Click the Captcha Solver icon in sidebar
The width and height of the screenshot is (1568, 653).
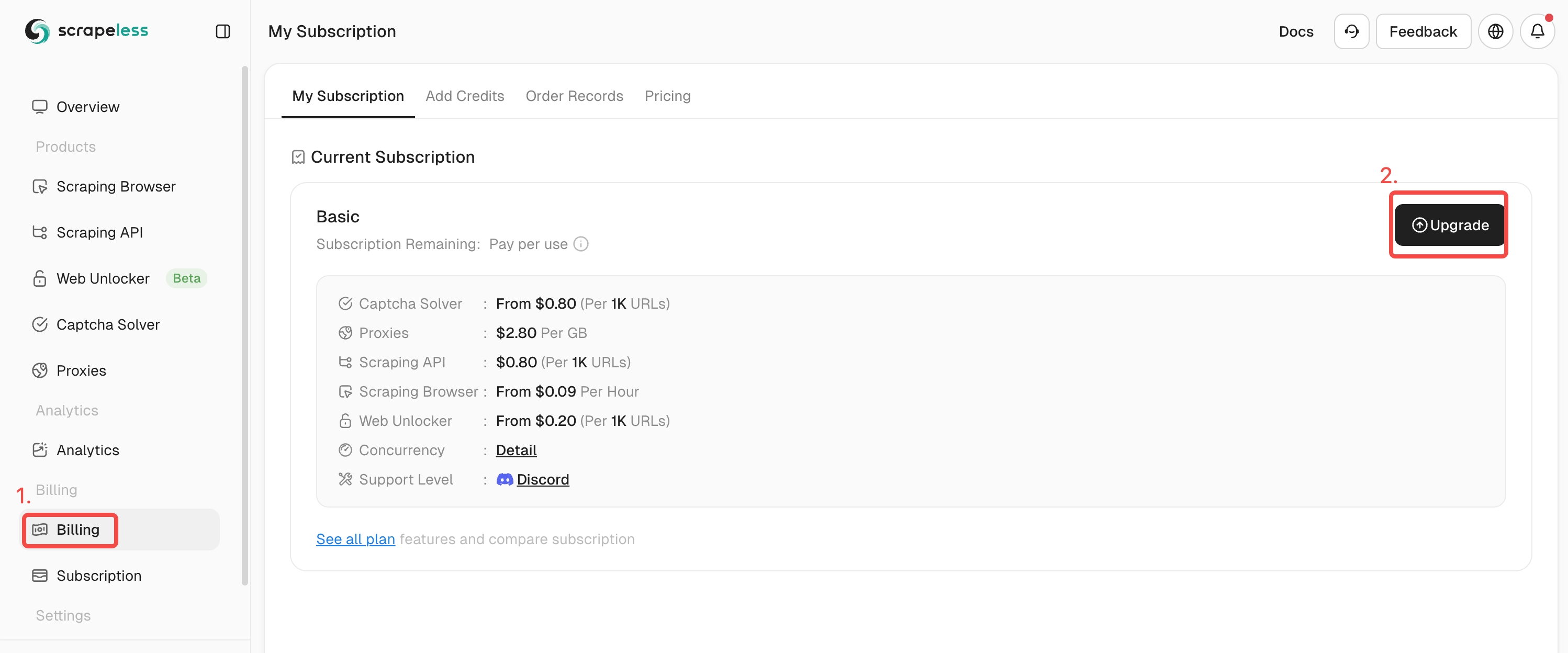[x=38, y=325]
